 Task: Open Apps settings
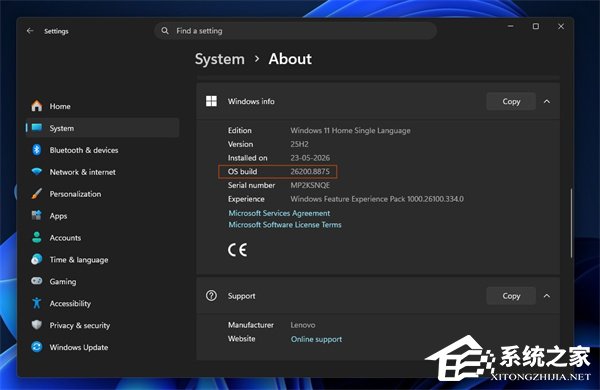(103, 216)
